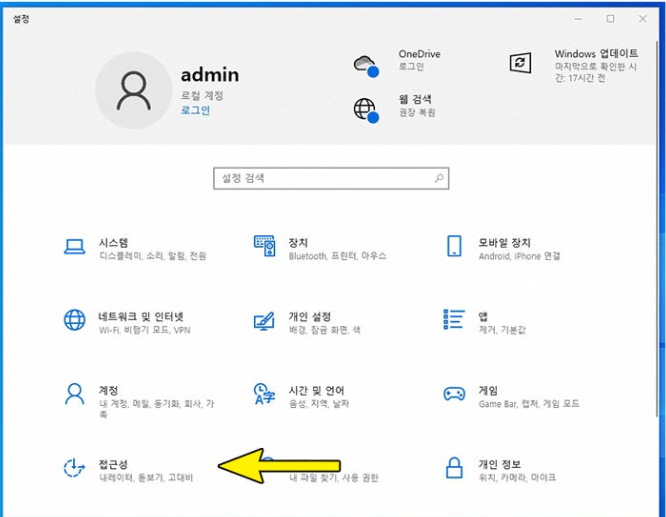666x517 pixels.
Task: Click the Windows 업데이트 refresh icon
Action: tap(520, 63)
